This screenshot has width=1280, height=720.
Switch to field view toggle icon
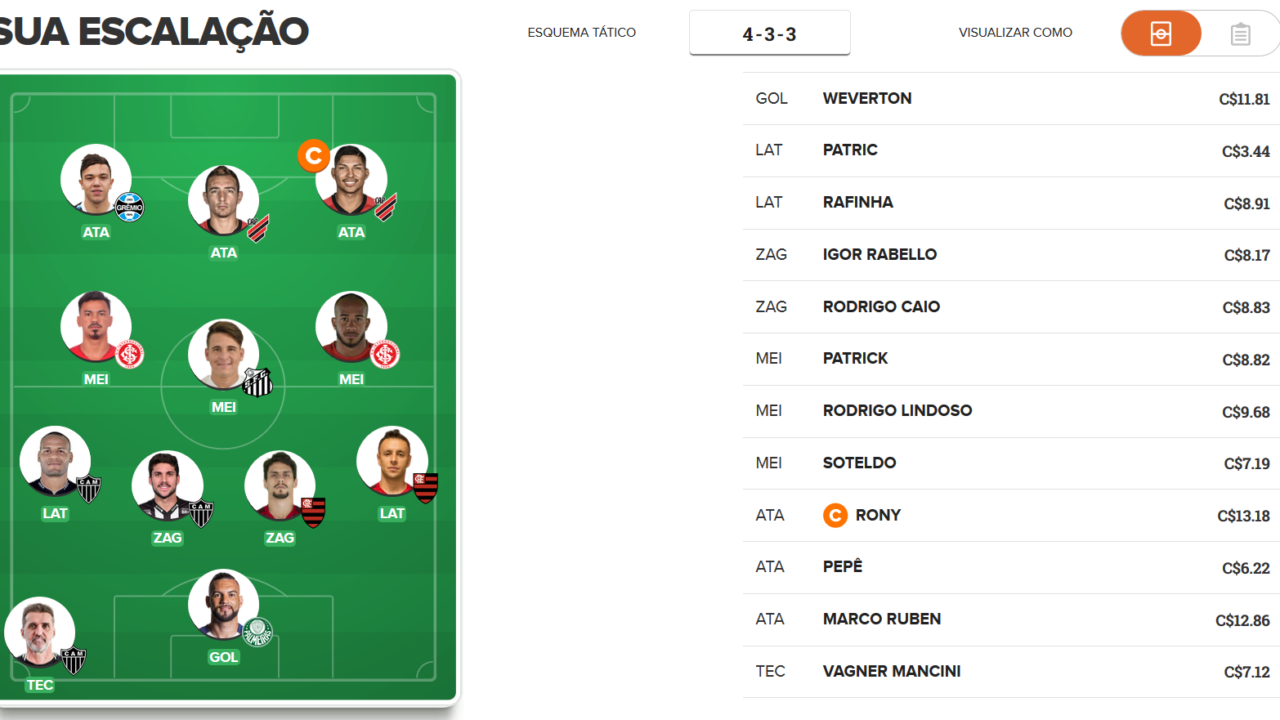(1160, 34)
